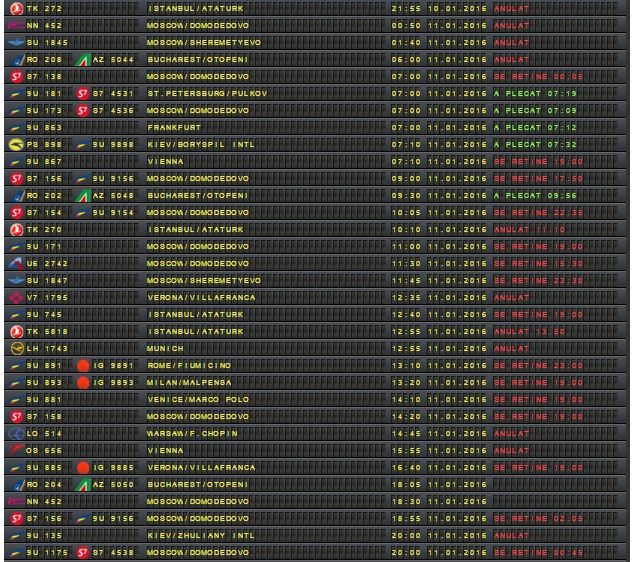Viewport: 633px width, 562px height.
Task: Click the 18:30 departure time
Action: (406, 502)
